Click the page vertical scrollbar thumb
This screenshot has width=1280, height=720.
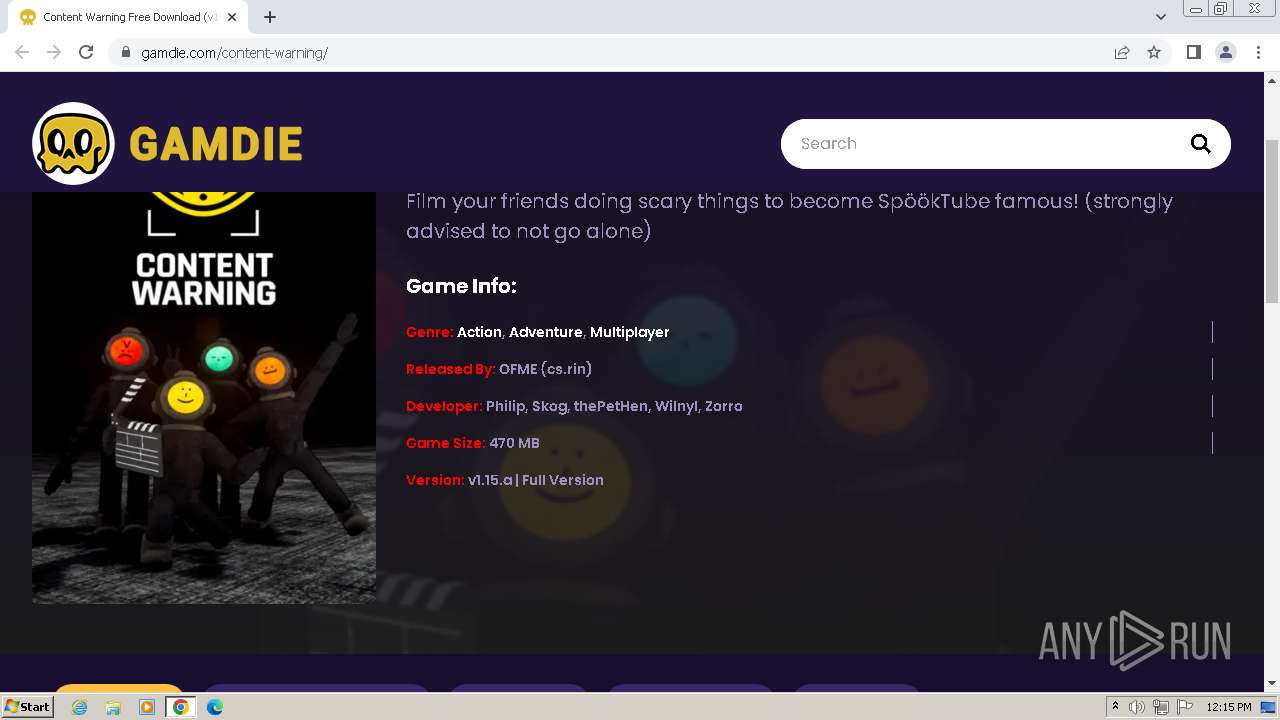(1272, 220)
